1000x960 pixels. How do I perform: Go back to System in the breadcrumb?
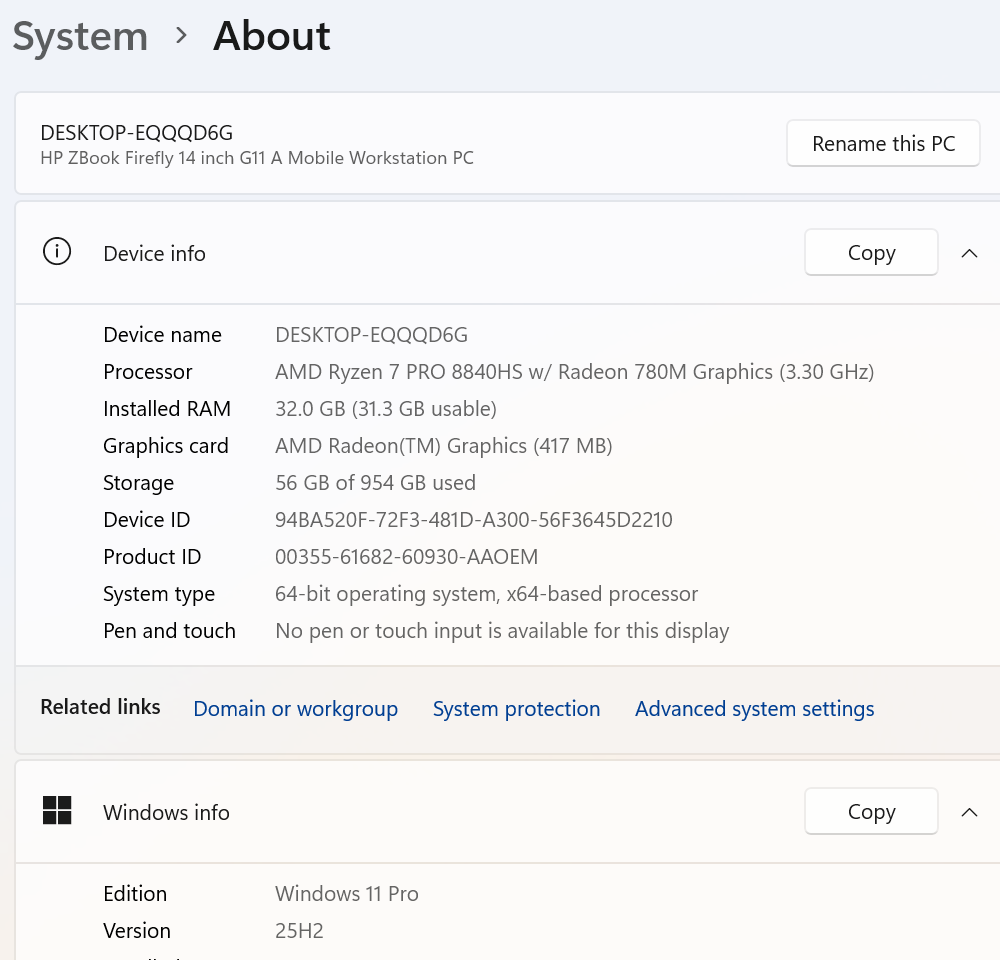[x=80, y=36]
